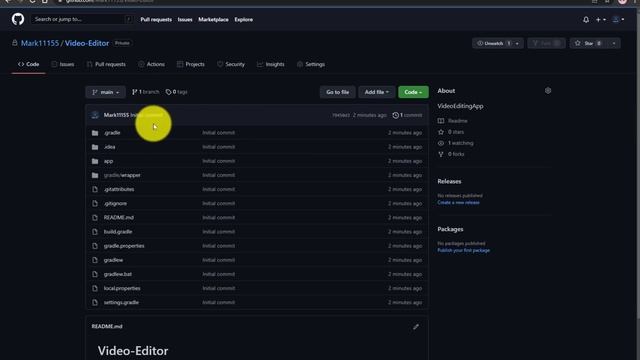Open the .gitattributes file

(119, 189)
